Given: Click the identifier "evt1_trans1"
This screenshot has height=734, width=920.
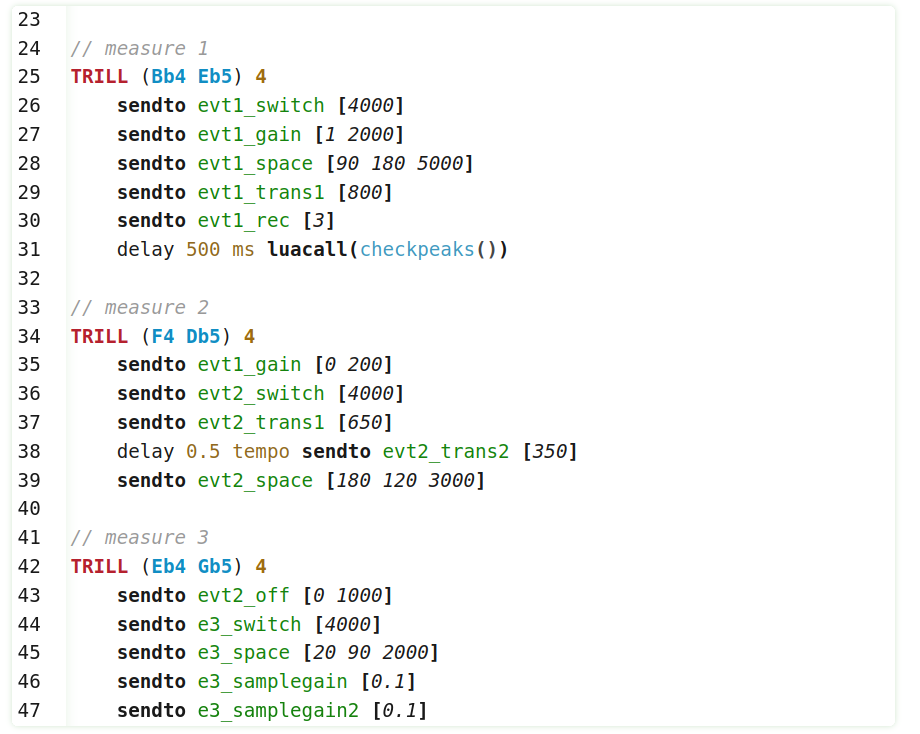Looking at the screenshot, I should [x=261, y=192].
